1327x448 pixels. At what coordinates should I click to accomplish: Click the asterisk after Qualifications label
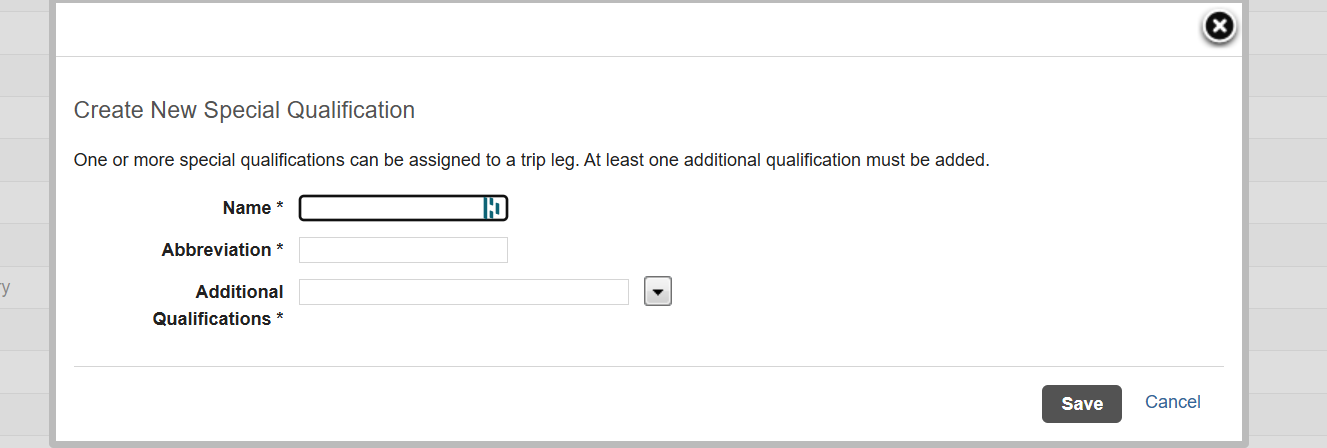click(280, 318)
